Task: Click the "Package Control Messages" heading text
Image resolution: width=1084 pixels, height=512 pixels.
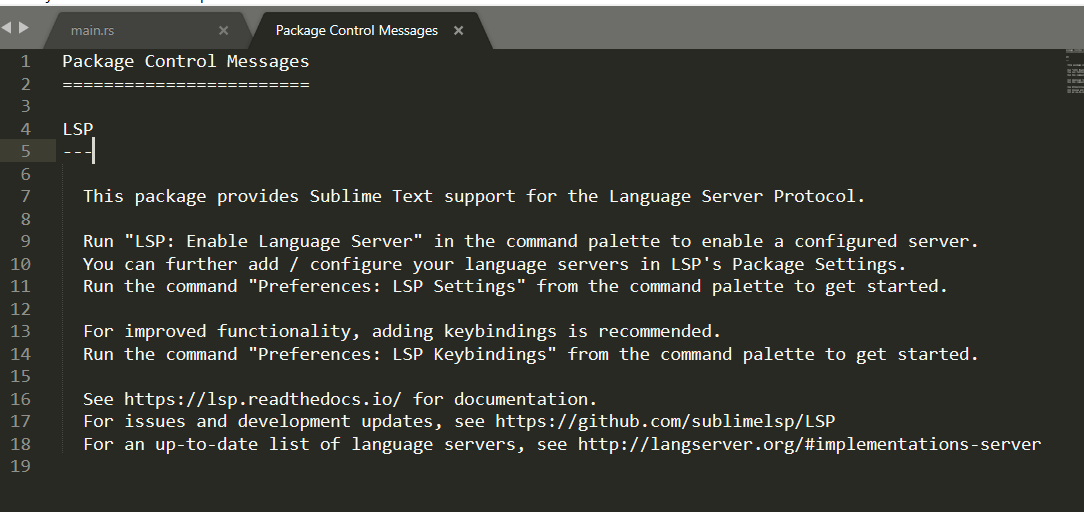Action: (186, 61)
